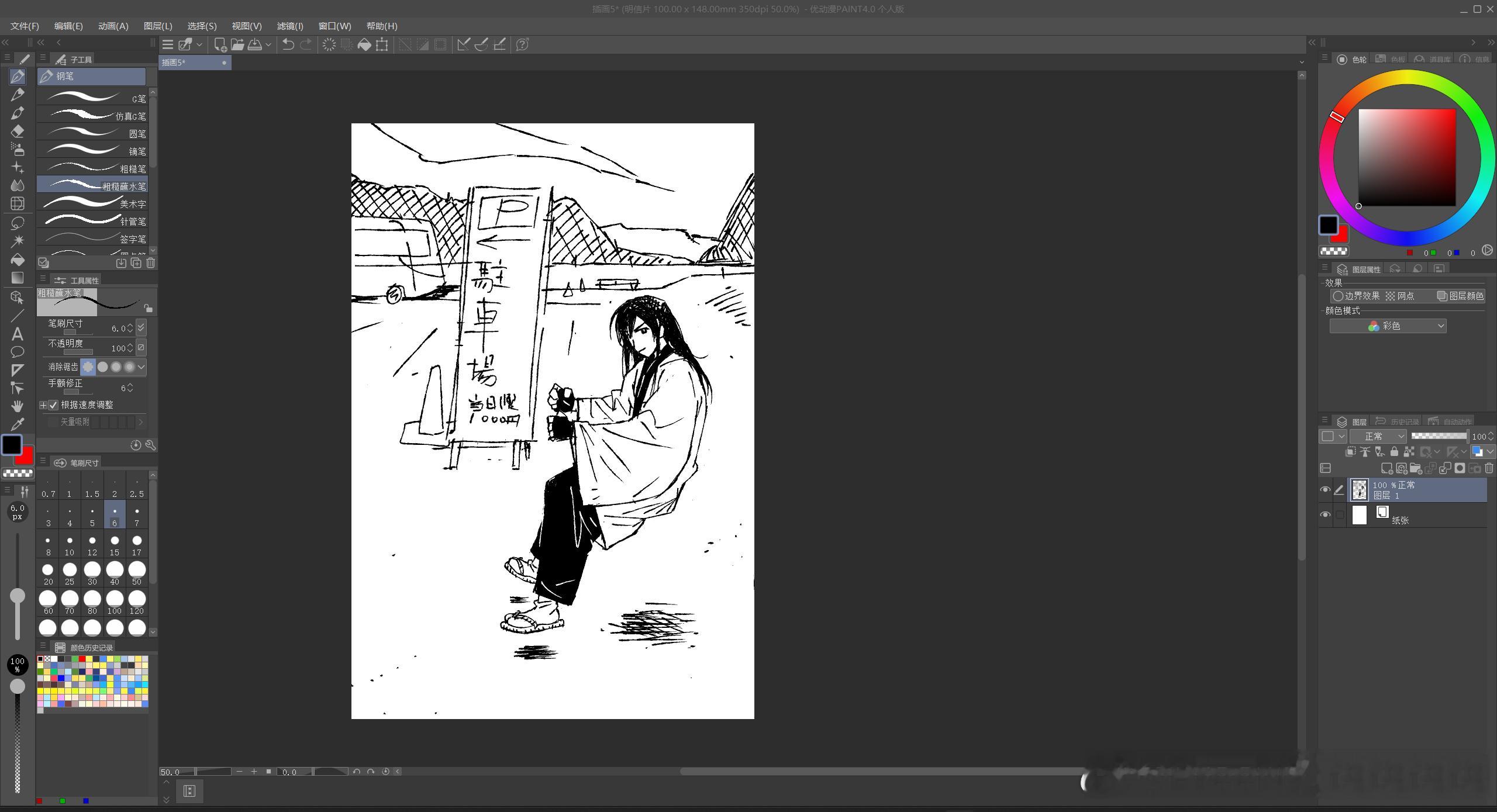This screenshot has height=812, width=1497.
Task: Select the Balloon tool
Action: coord(18,352)
